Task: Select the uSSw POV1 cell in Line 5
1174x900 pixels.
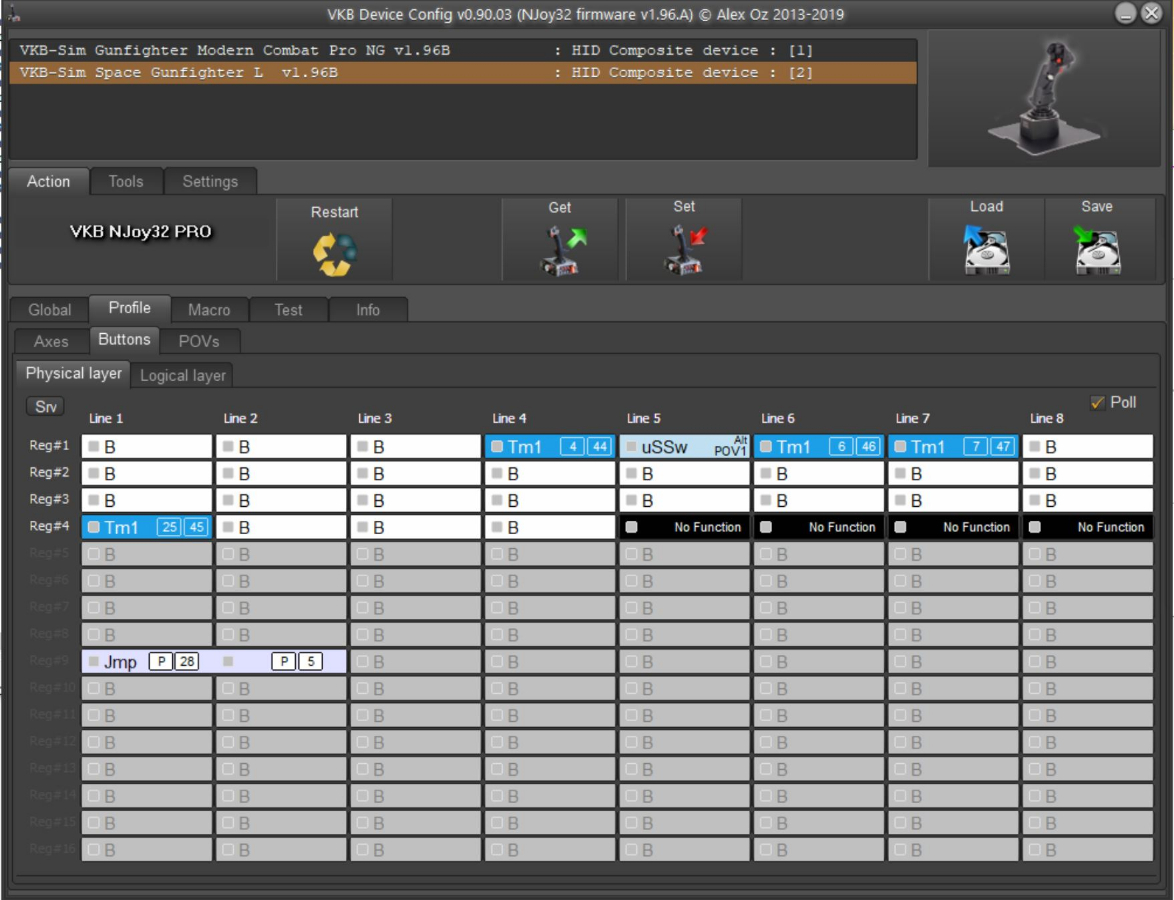Action: 685,447
